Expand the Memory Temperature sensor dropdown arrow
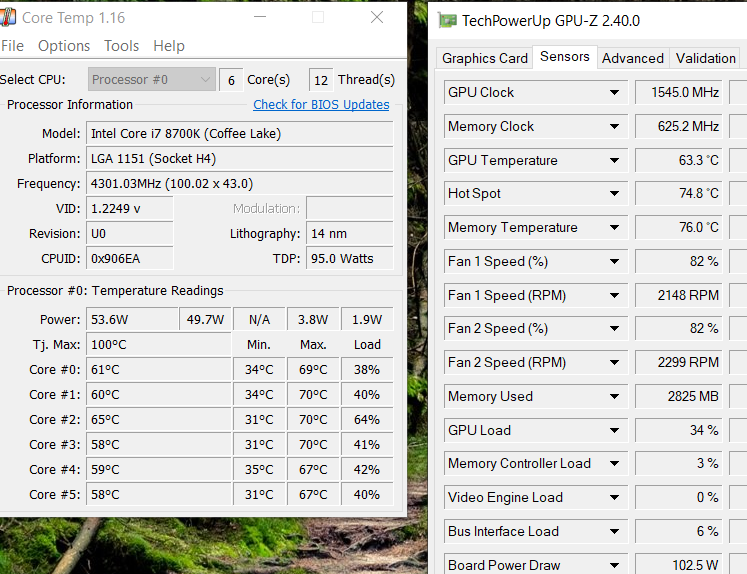 [615, 227]
